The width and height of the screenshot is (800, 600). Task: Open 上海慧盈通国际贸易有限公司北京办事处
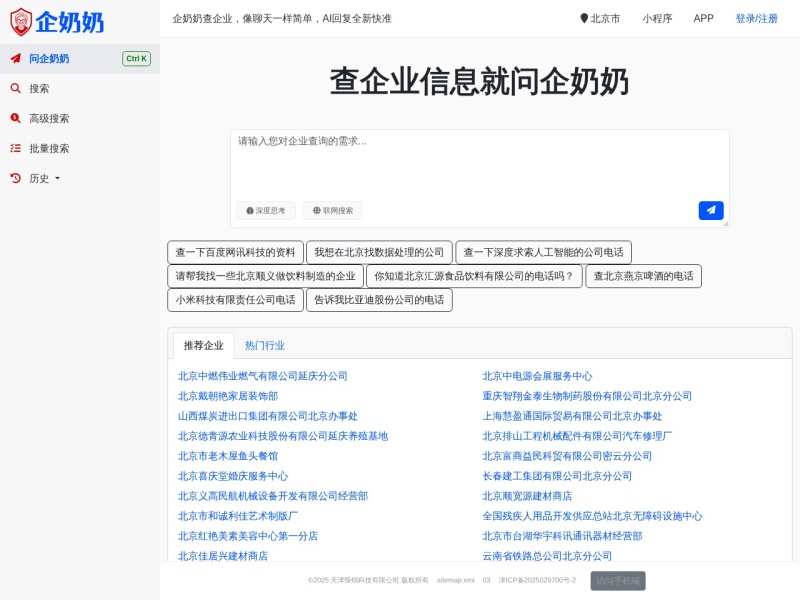[x=572, y=416]
